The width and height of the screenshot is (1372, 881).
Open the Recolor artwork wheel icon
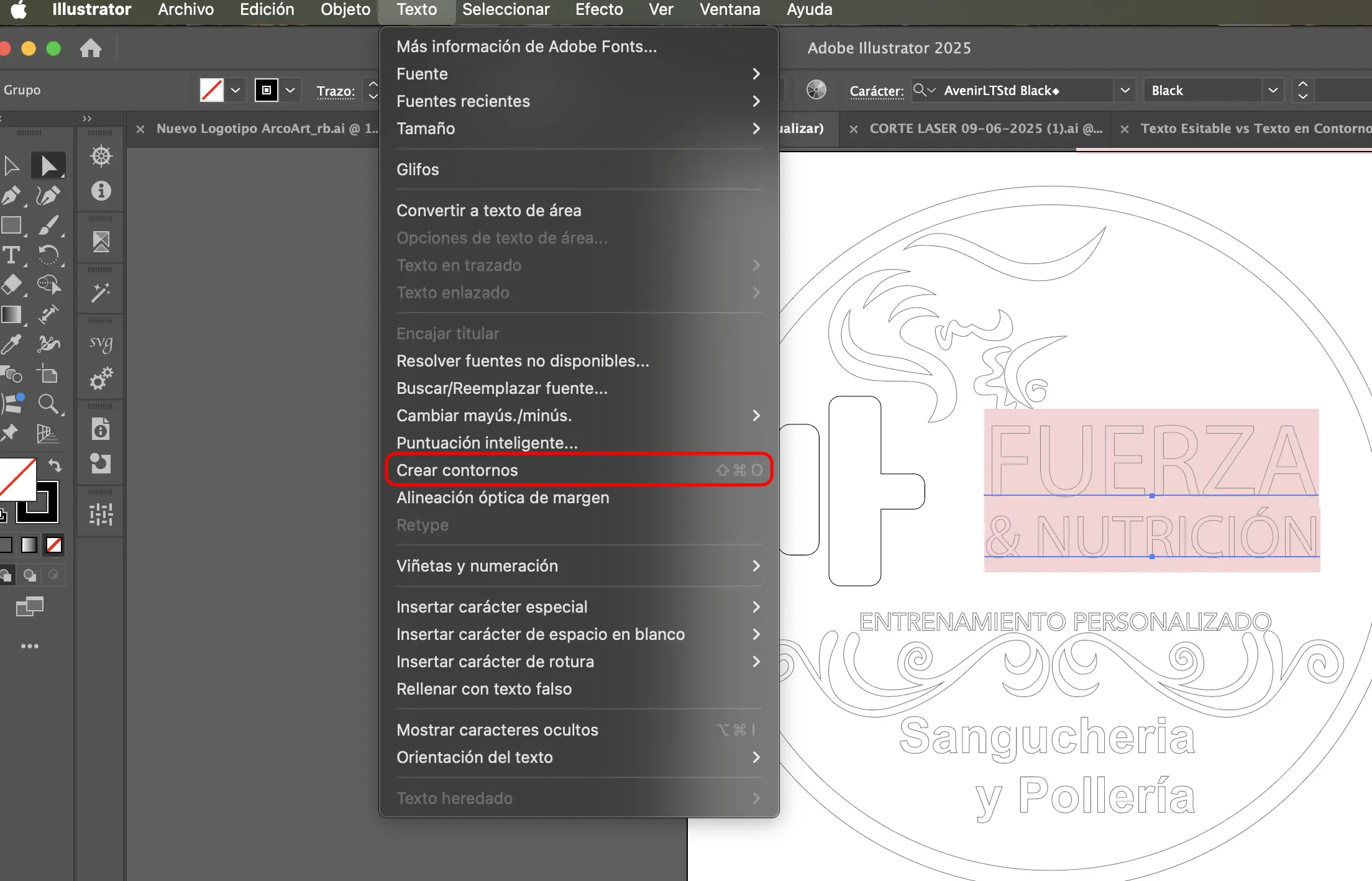tap(816, 90)
